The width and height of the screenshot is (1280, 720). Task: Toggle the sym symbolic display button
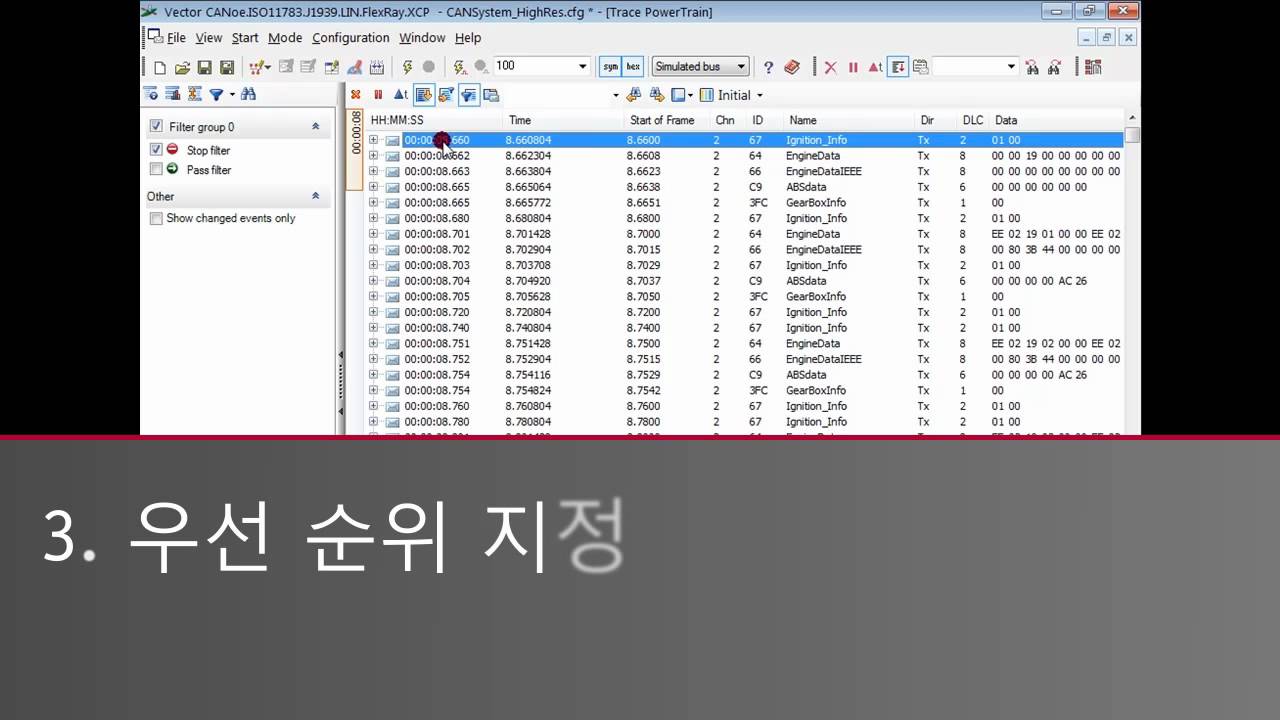[610, 67]
